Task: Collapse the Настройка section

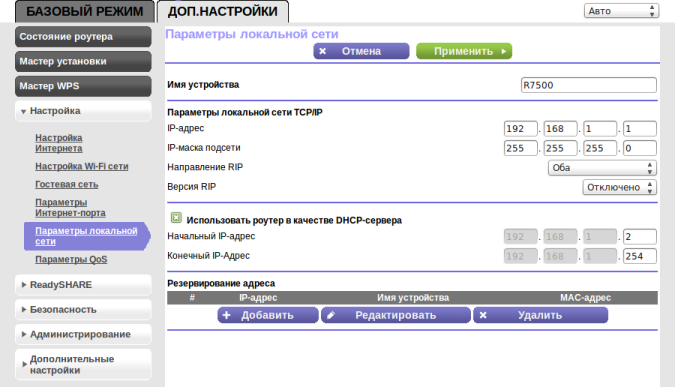Action: 83,111
